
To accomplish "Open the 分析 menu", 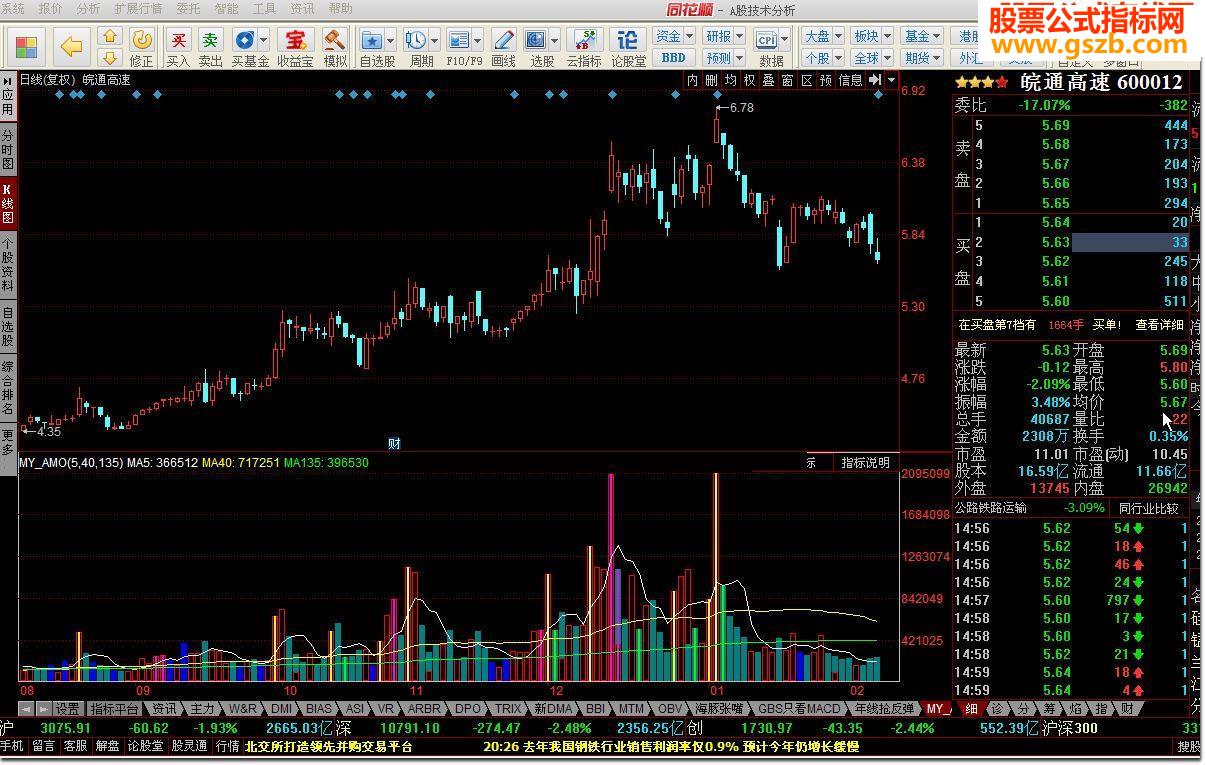I will (x=88, y=9).
